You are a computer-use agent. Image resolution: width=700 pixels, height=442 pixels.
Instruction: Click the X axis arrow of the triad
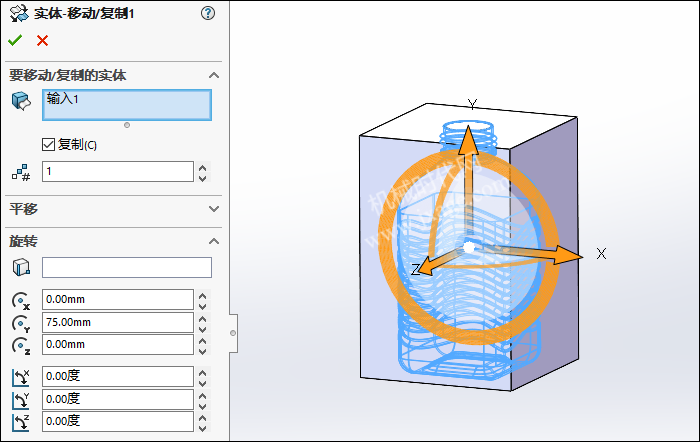click(567, 256)
